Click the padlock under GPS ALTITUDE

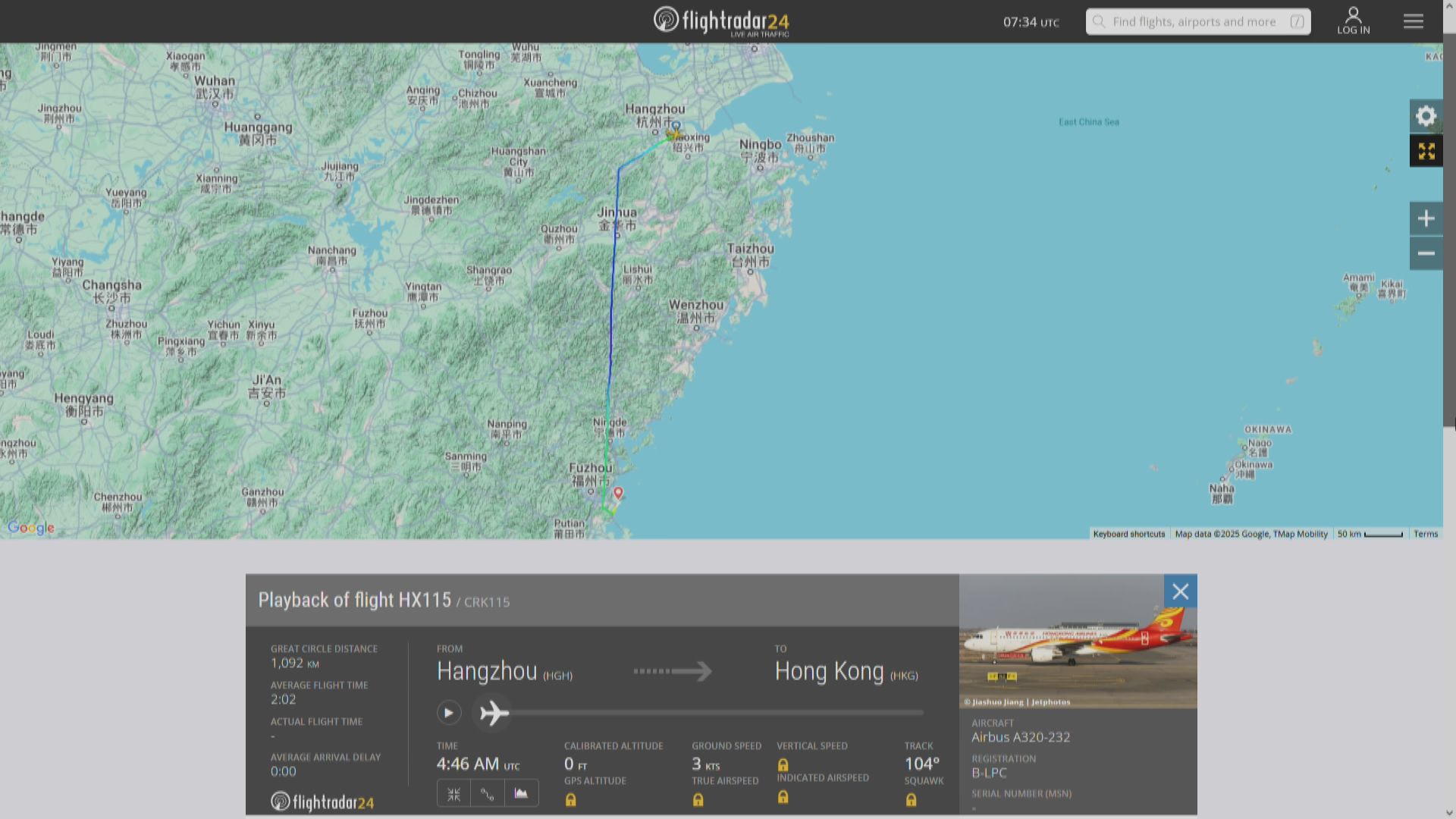coord(570,799)
